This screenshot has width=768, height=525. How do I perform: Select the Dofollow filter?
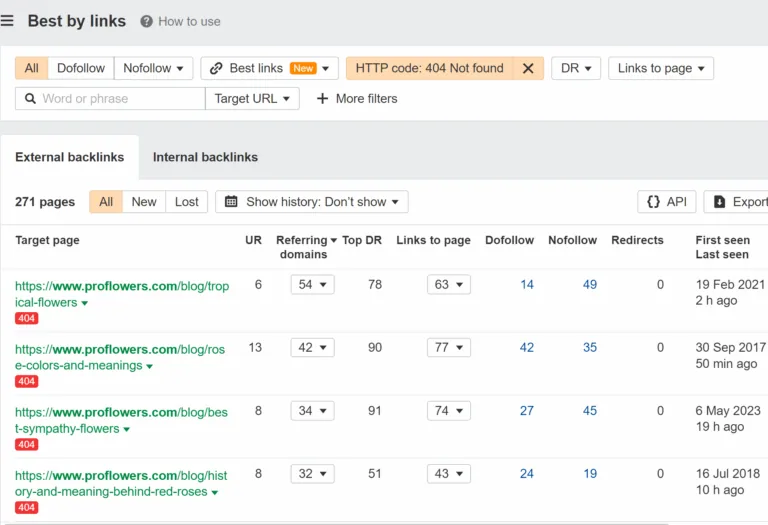click(81, 68)
